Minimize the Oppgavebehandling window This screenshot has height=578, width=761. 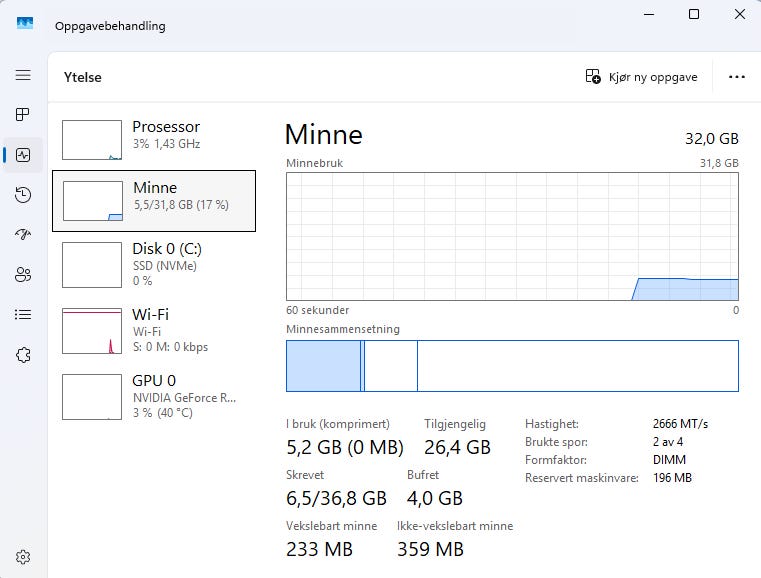[649, 14]
